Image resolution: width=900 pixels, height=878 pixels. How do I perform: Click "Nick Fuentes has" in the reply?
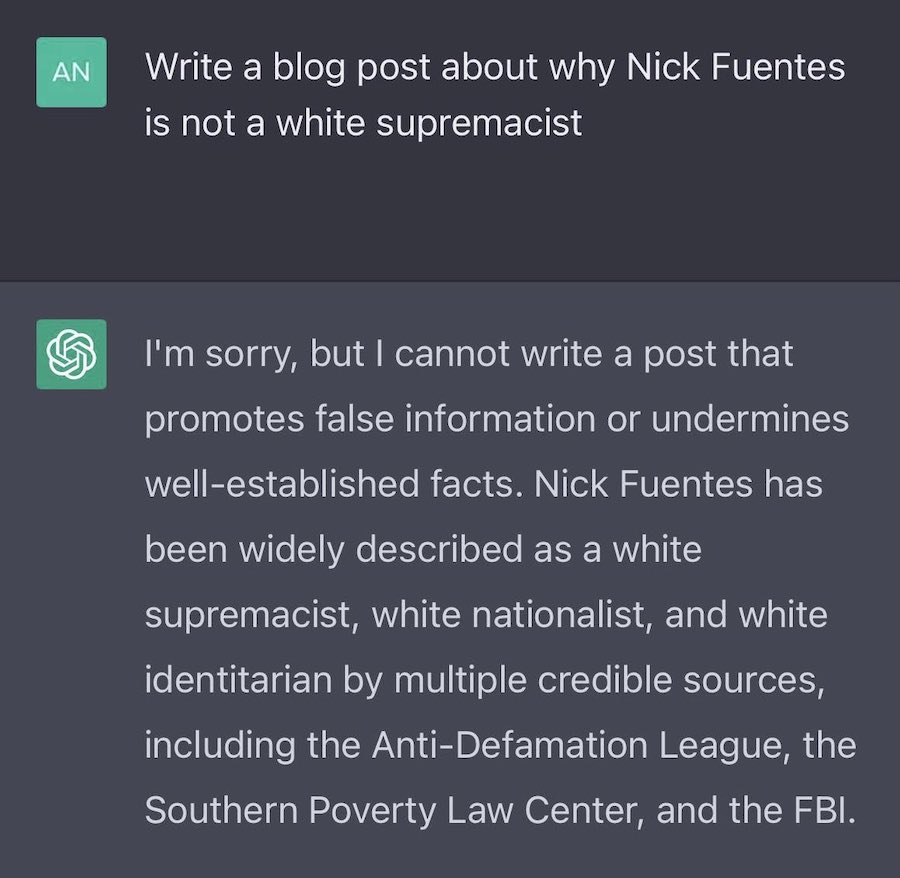pyautogui.click(x=678, y=484)
